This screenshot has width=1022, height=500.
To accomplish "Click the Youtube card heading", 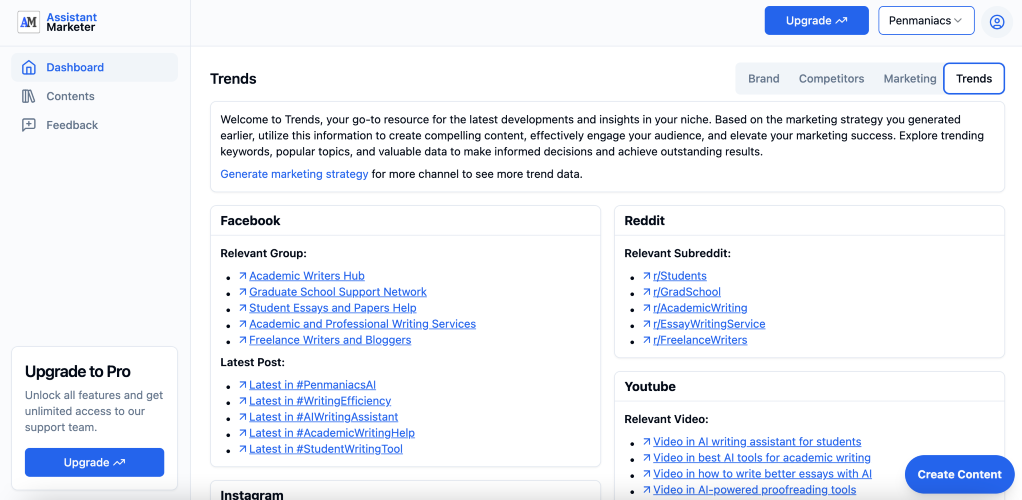I will [x=650, y=387].
